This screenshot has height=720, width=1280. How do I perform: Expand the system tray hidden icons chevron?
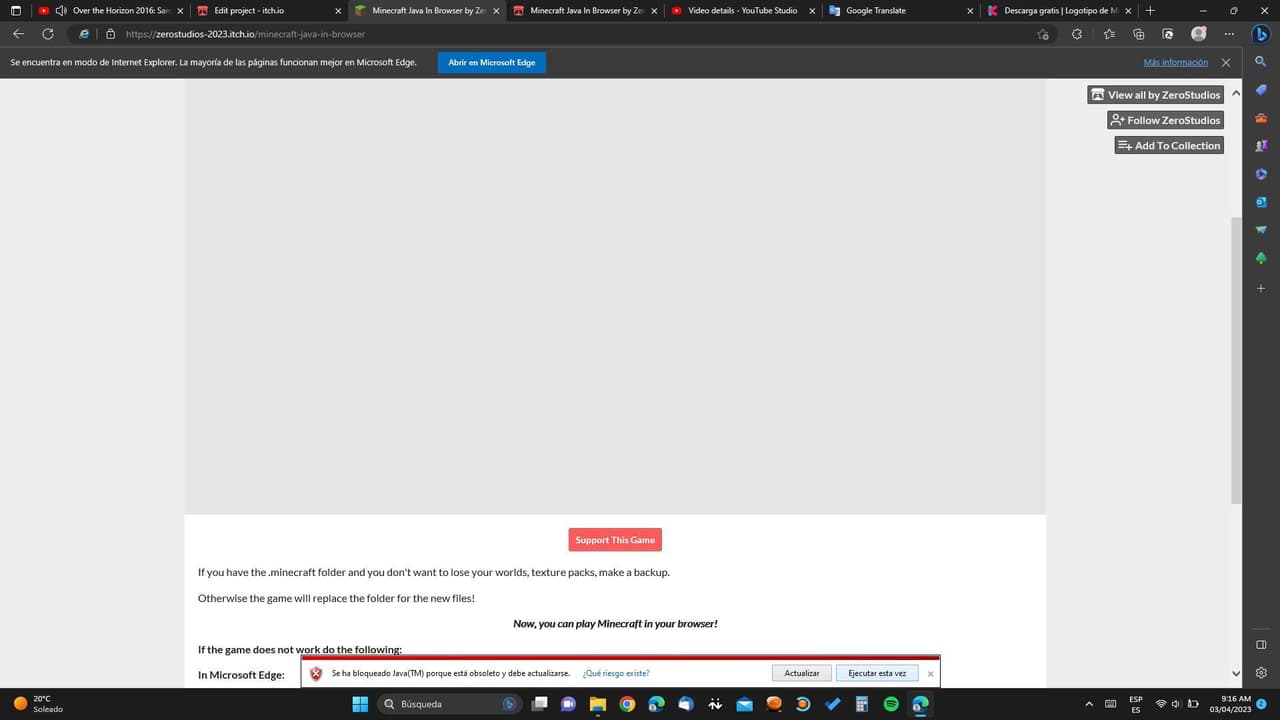(1088, 704)
